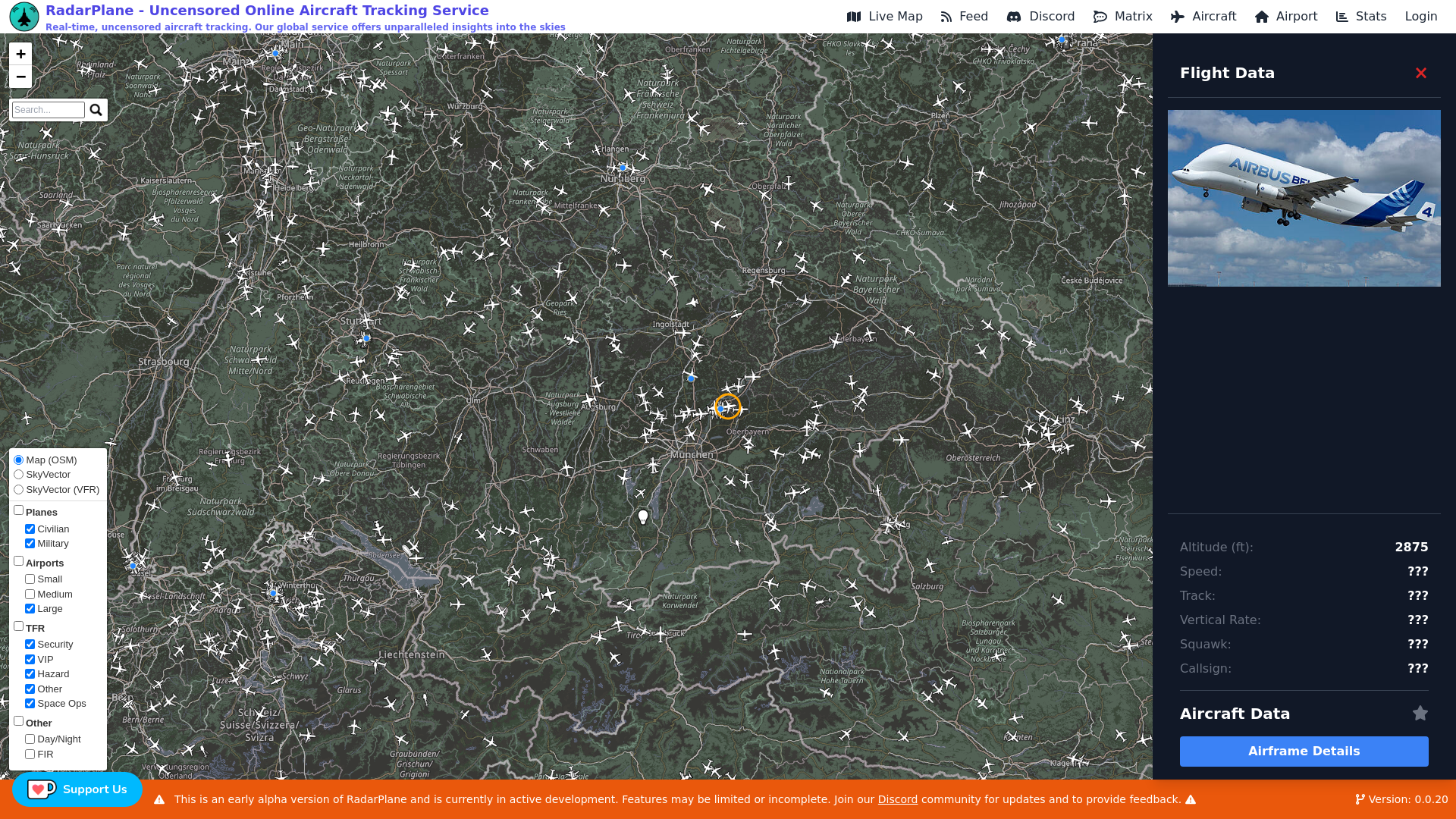Click the Beluga aircraft photo thumbnail
1456x819 pixels.
click(1304, 198)
